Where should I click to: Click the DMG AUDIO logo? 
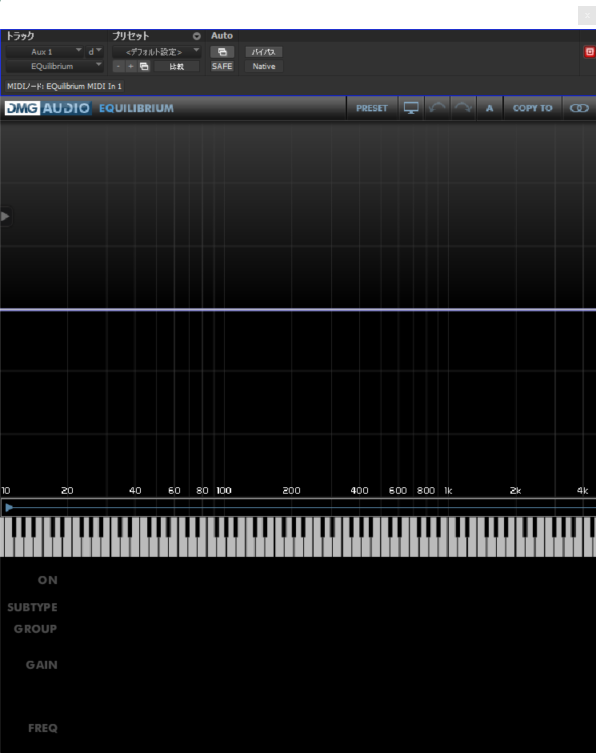pos(48,108)
